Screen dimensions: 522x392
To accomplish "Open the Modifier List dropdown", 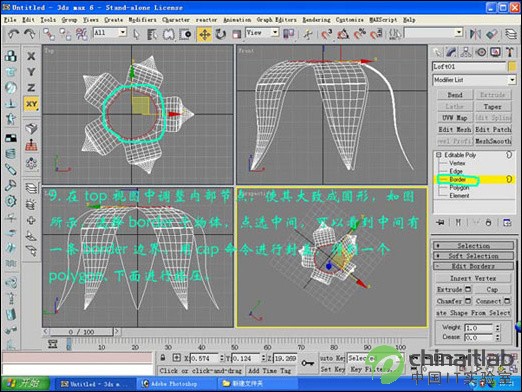I will coord(474,80).
